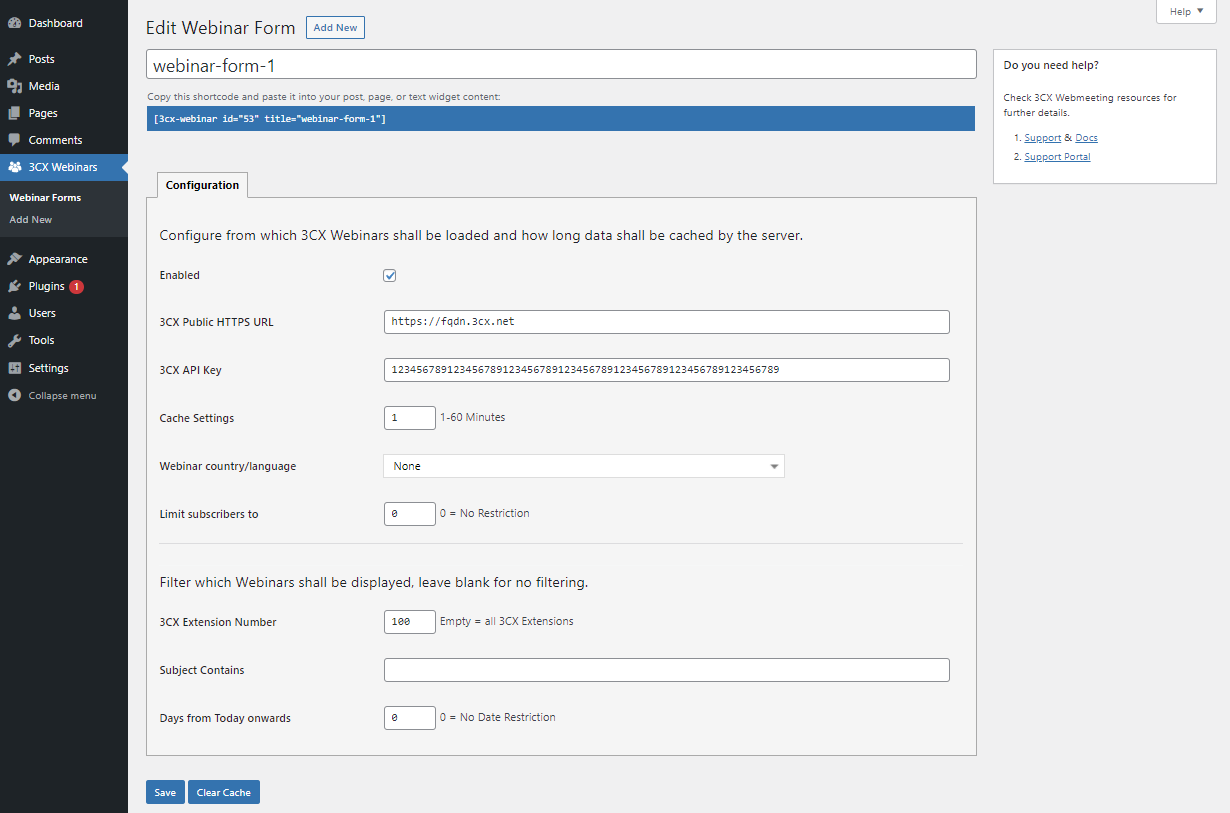Click Add New submenu item in sidebar
Viewport: 1230px width, 813px height.
tap(30, 220)
